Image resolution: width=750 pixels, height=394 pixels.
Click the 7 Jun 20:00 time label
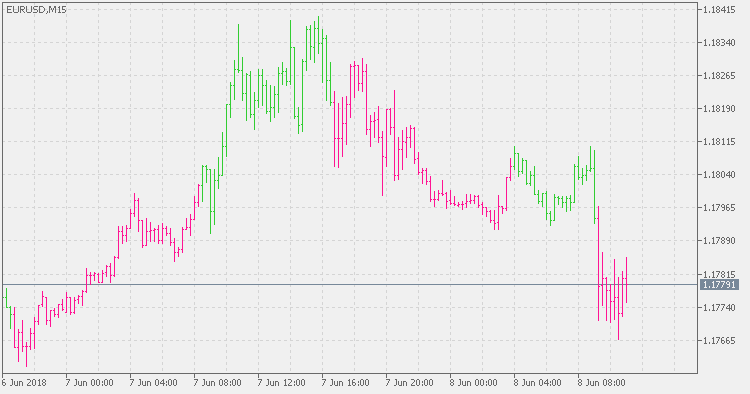(x=410, y=383)
